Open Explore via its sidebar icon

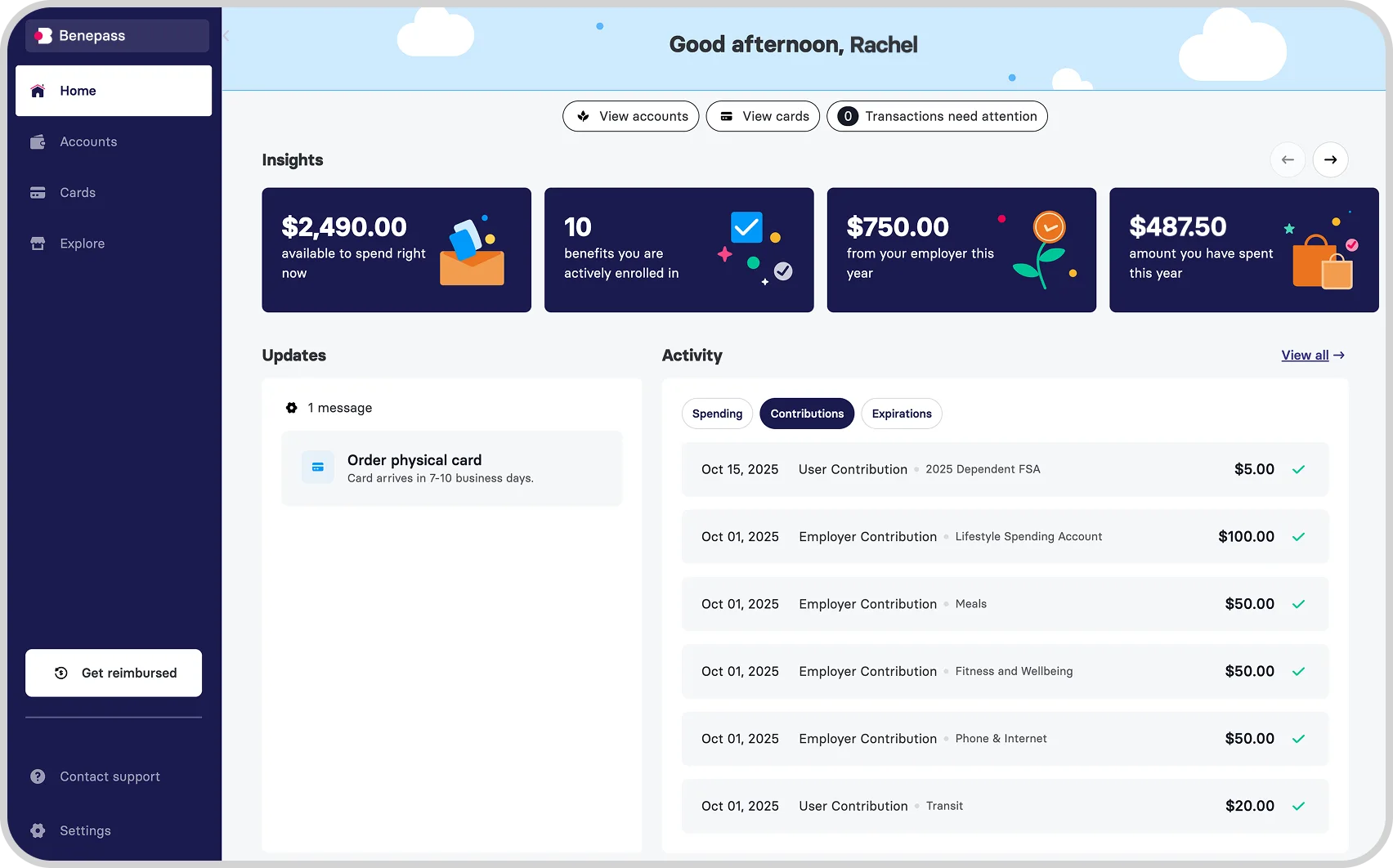pos(38,243)
